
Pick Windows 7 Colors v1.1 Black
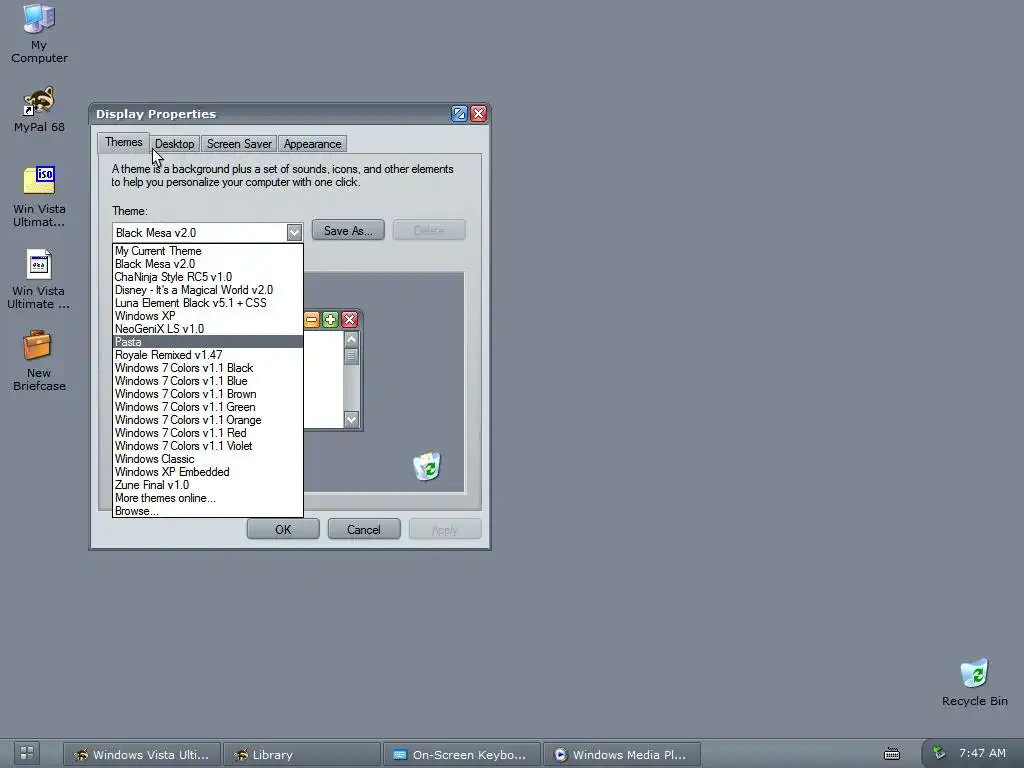[x=208, y=368]
